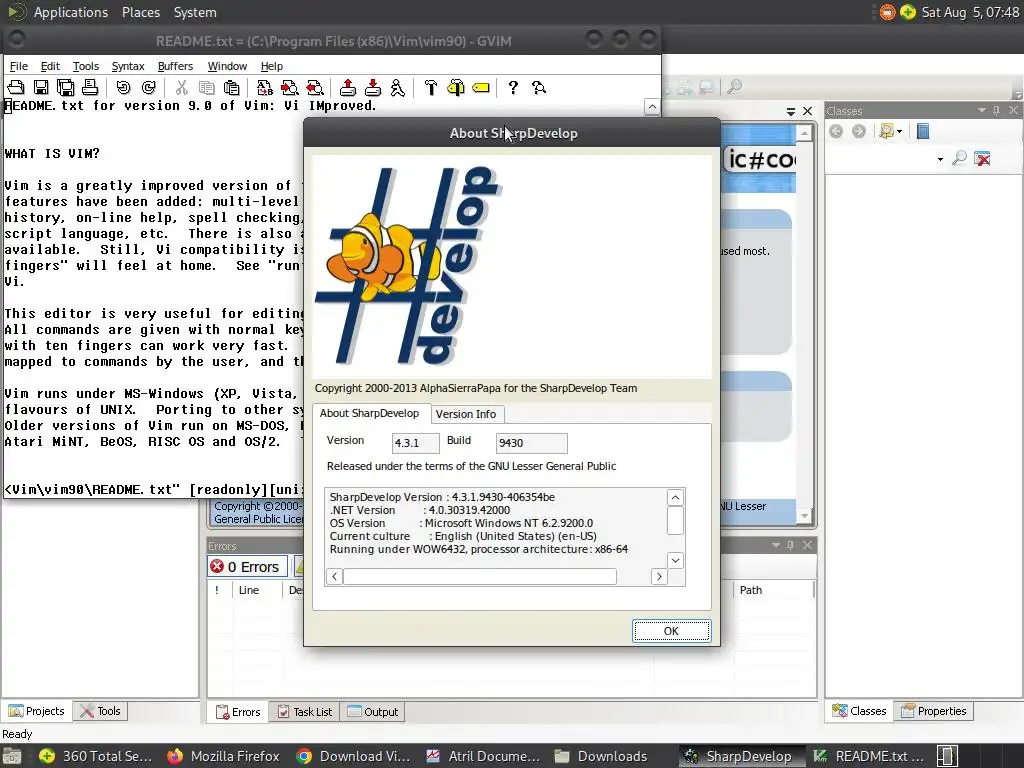The image size is (1024, 768).
Task: Click the Open file icon in GVIM toolbar
Action: tap(16, 88)
